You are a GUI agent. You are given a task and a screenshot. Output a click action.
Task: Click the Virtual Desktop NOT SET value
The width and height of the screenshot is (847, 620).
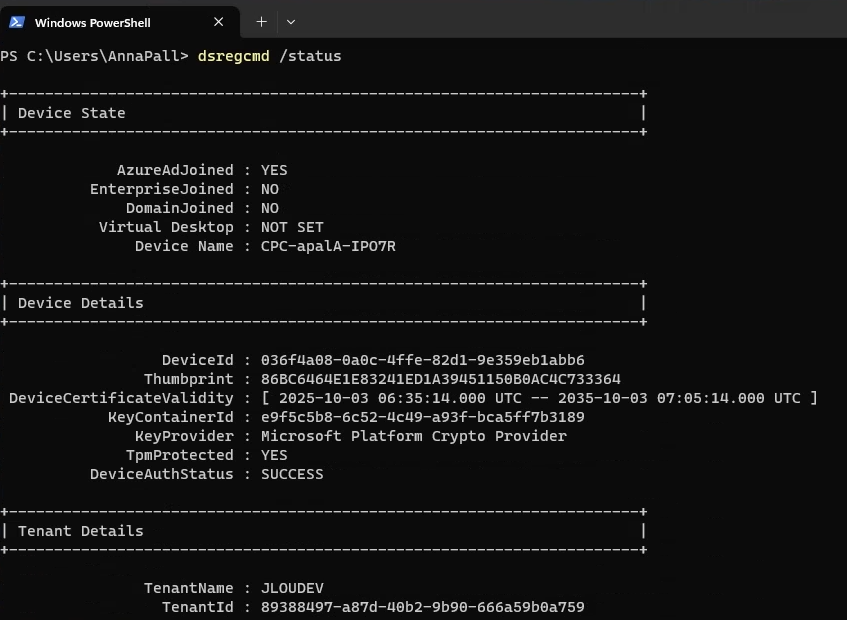pyautogui.click(x=292, y=227)
